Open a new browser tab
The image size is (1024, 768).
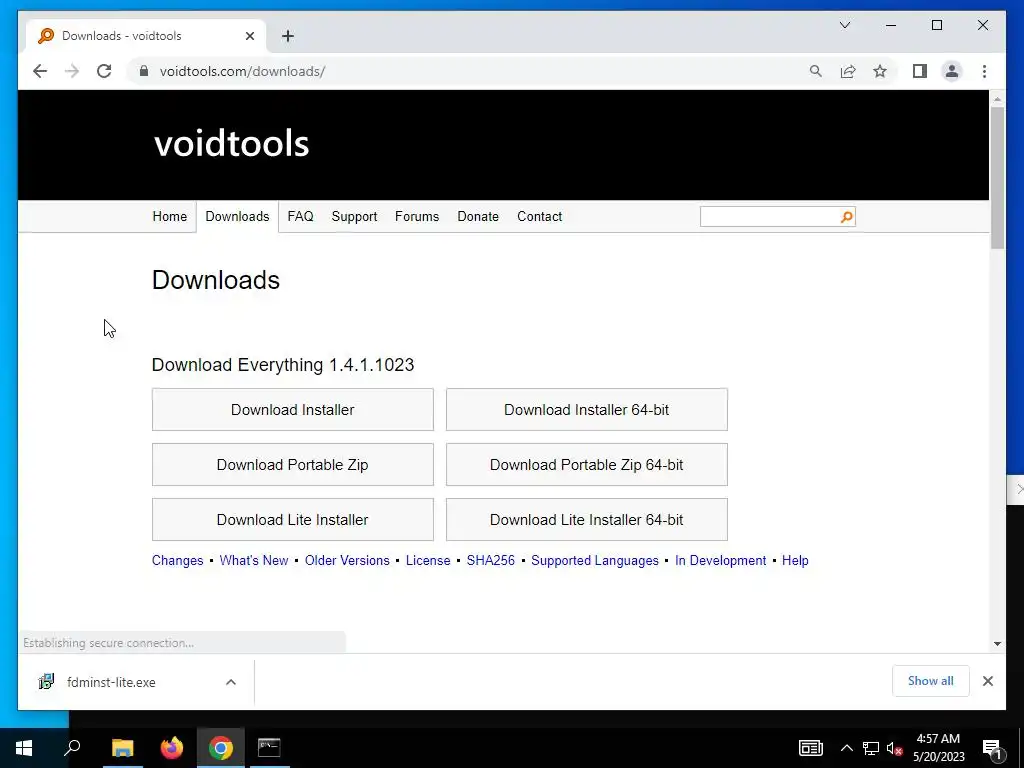click(x=288, y=36)
